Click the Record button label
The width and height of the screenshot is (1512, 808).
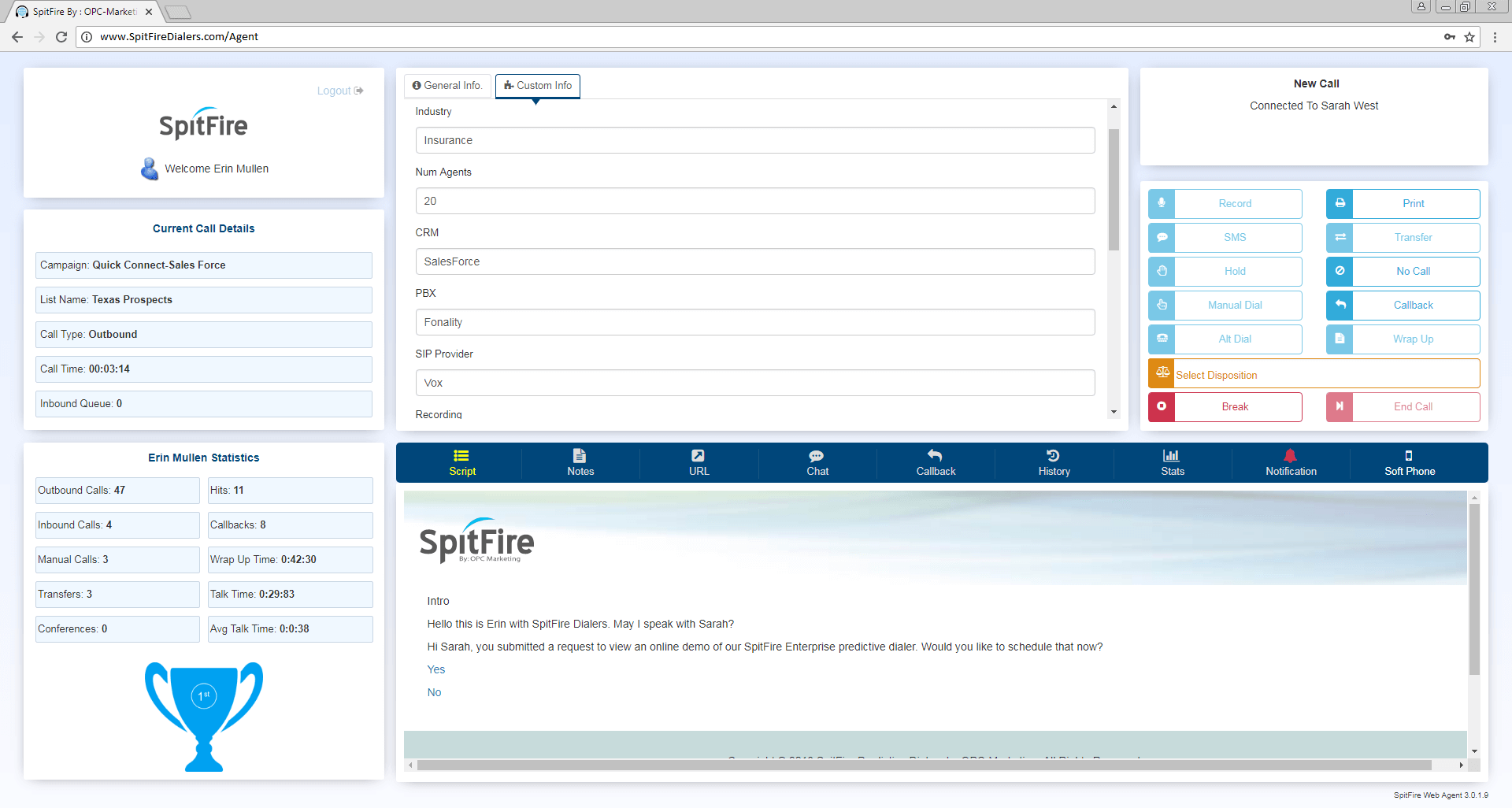tap(1235, 203)
